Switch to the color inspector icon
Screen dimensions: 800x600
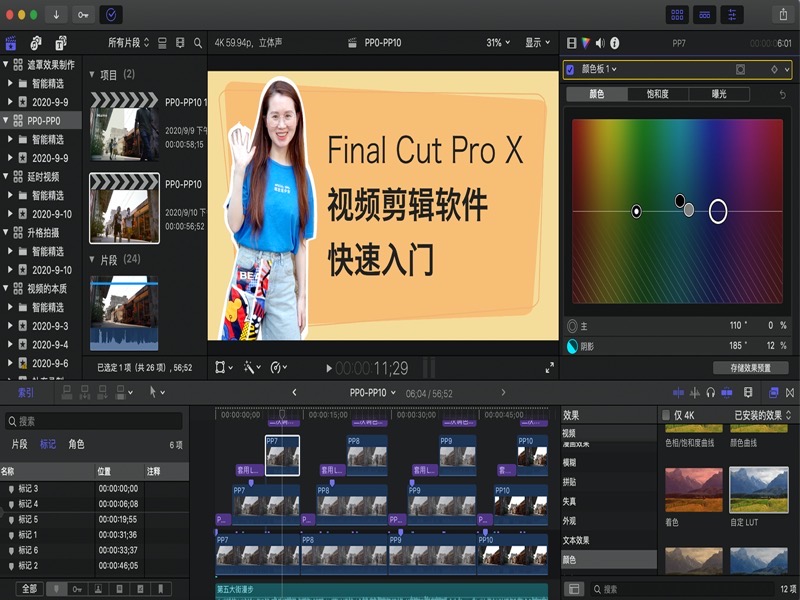click(586, 43)
